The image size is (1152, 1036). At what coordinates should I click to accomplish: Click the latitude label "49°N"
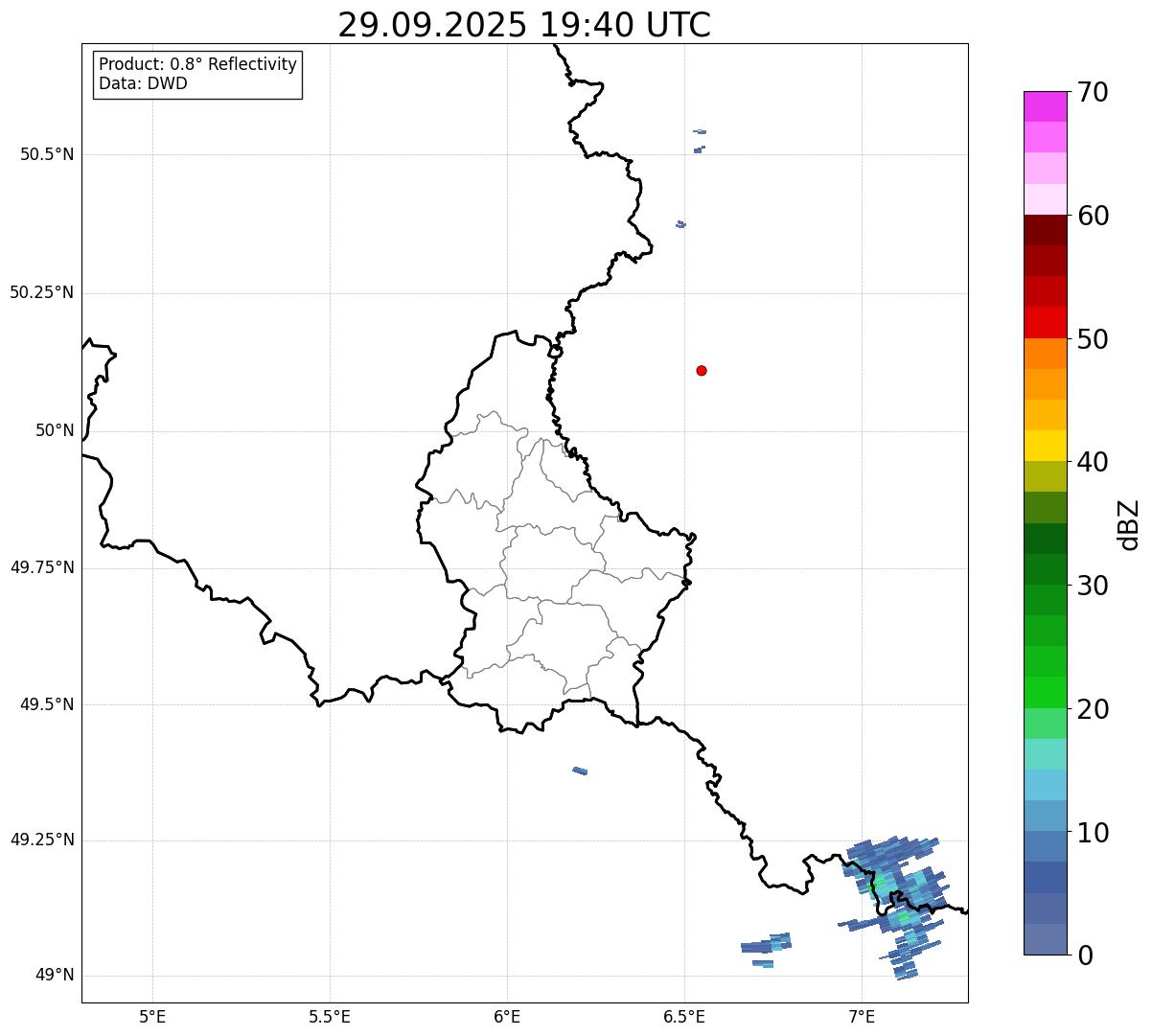(x=55, y=976)
